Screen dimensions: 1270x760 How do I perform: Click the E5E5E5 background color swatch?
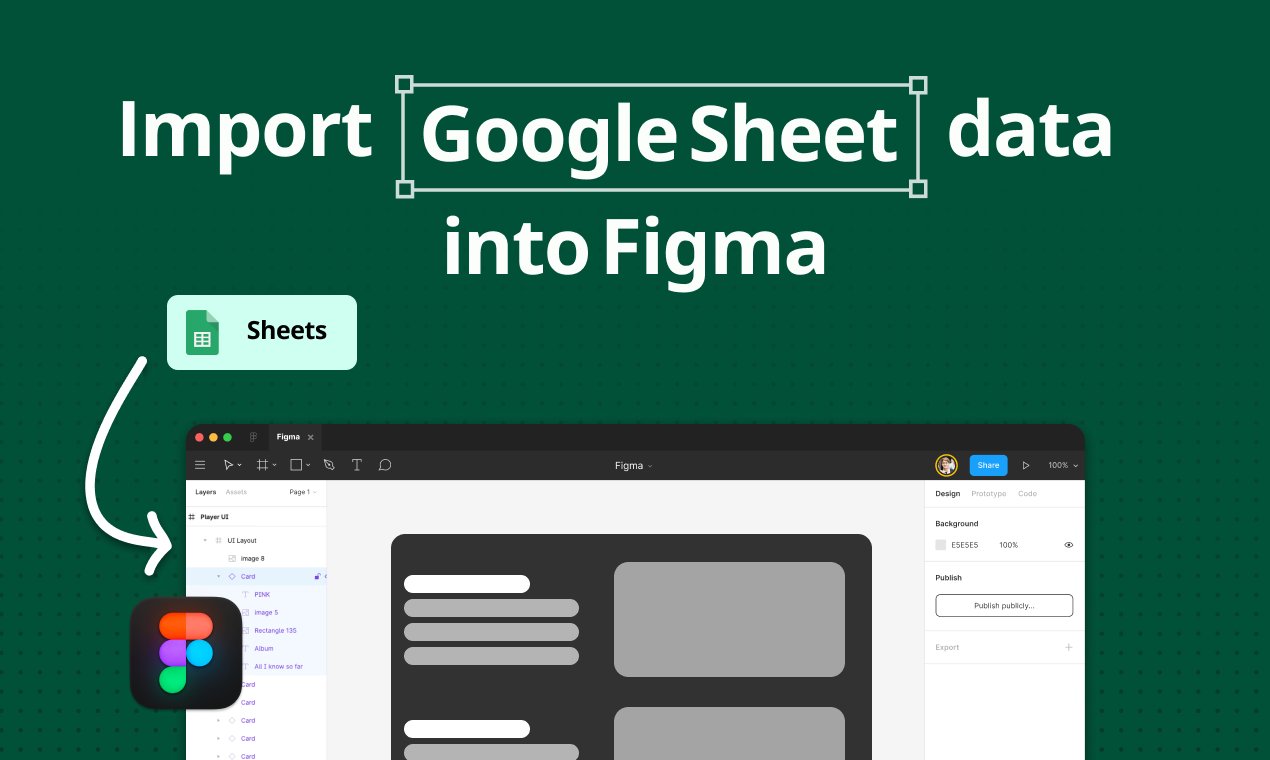940,545
